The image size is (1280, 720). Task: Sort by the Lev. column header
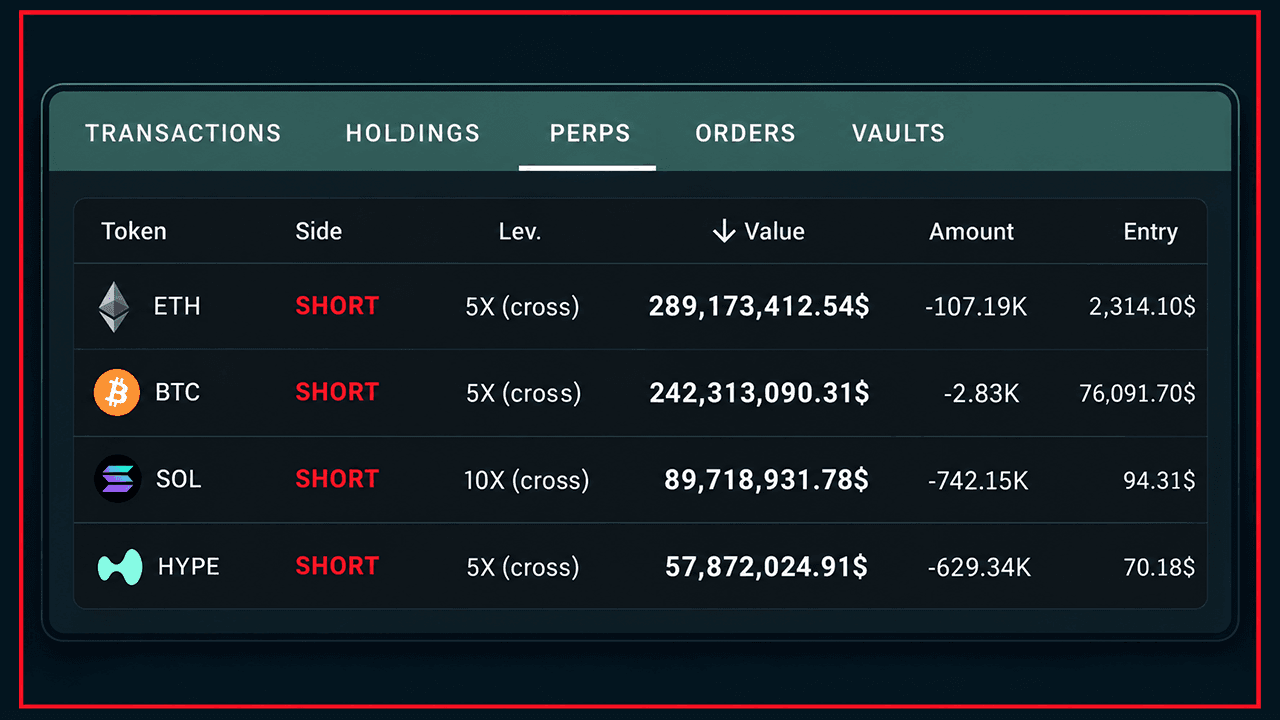point(520,232)
